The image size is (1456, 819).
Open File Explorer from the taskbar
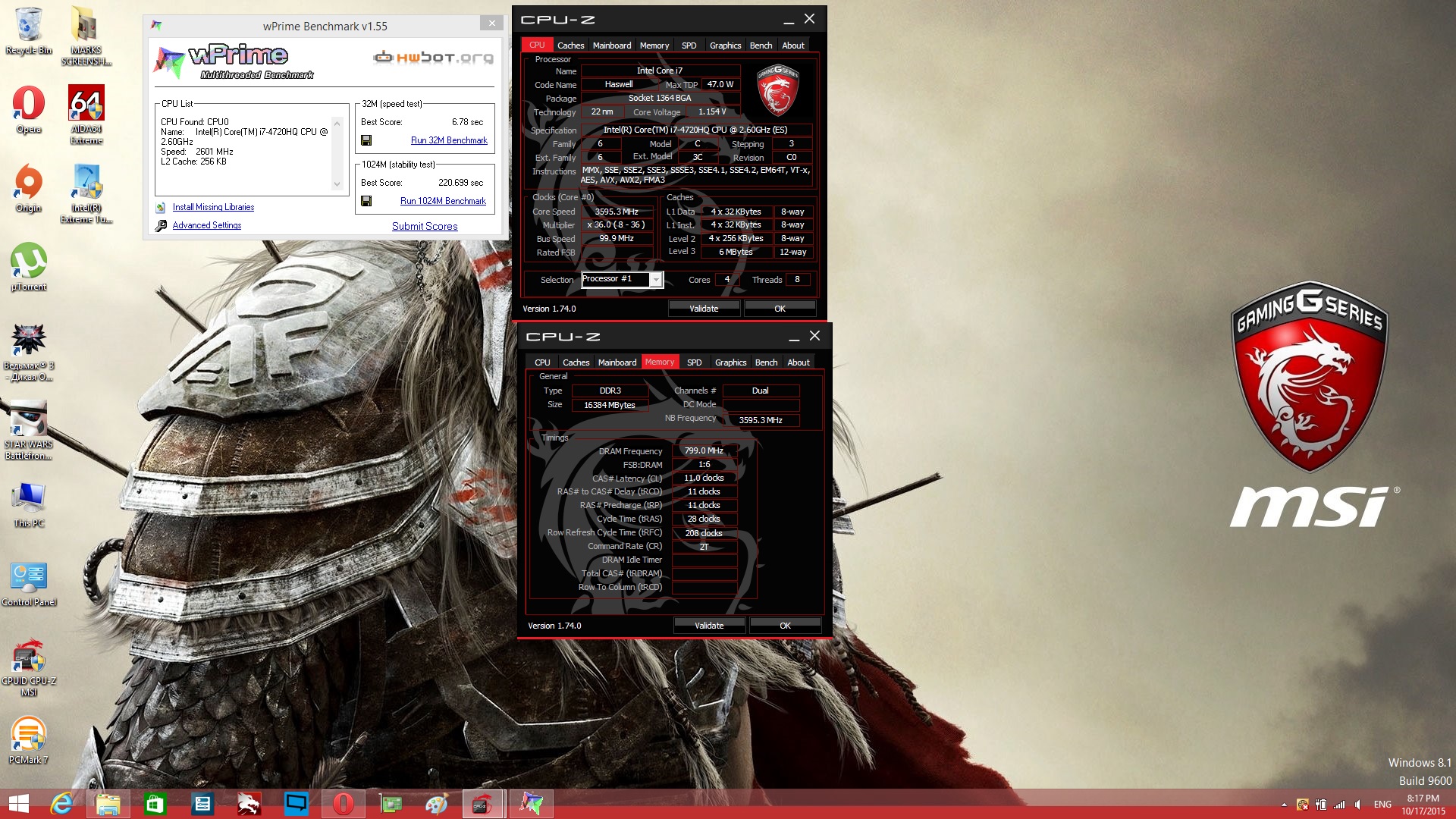108,804
